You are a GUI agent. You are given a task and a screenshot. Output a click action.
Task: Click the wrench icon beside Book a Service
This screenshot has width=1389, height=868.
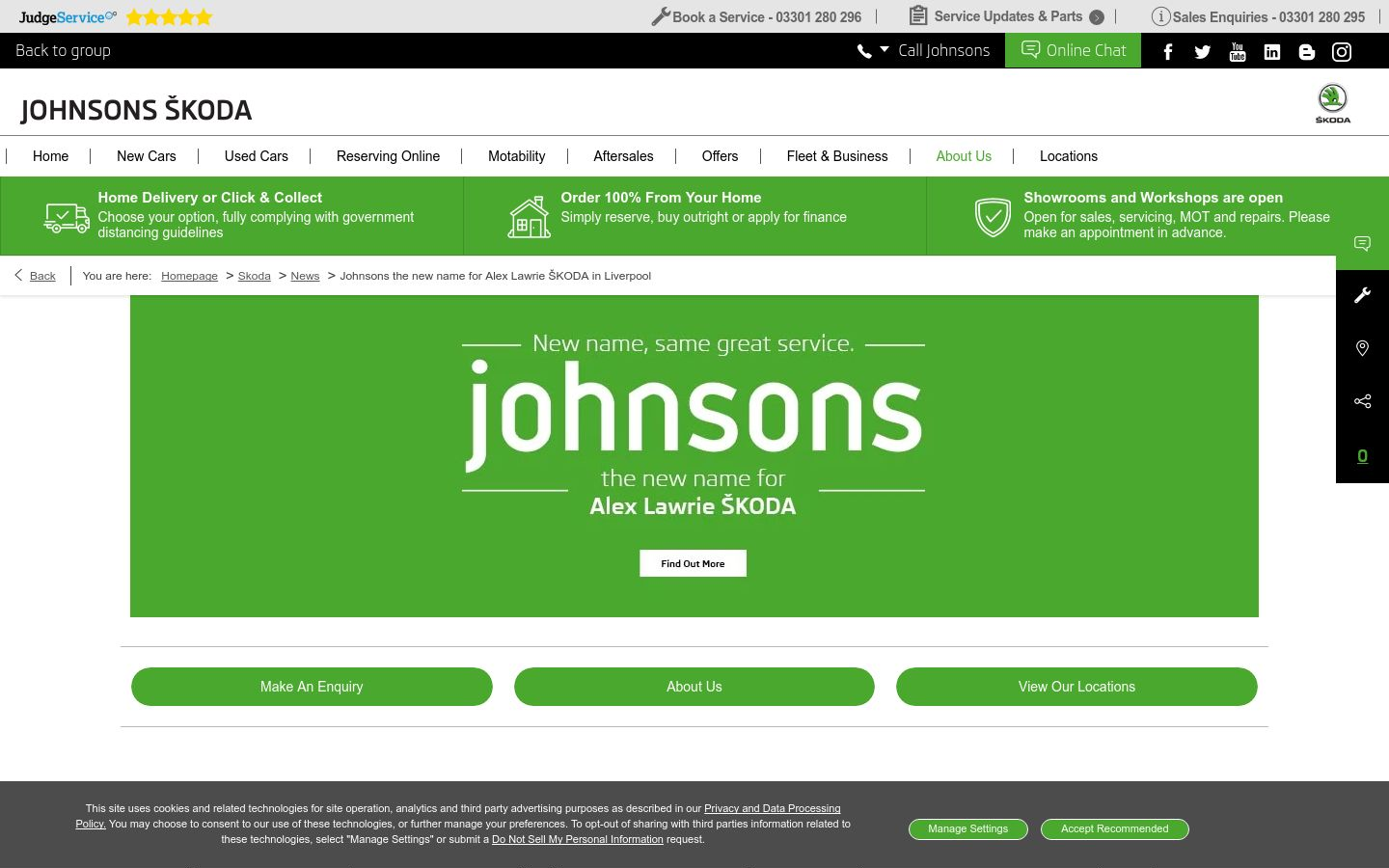[661, 16]
